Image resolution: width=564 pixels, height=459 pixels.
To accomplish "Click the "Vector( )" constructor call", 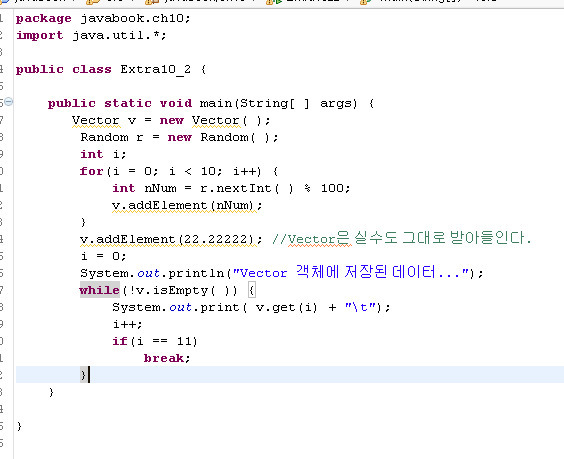I will (227, 121).
